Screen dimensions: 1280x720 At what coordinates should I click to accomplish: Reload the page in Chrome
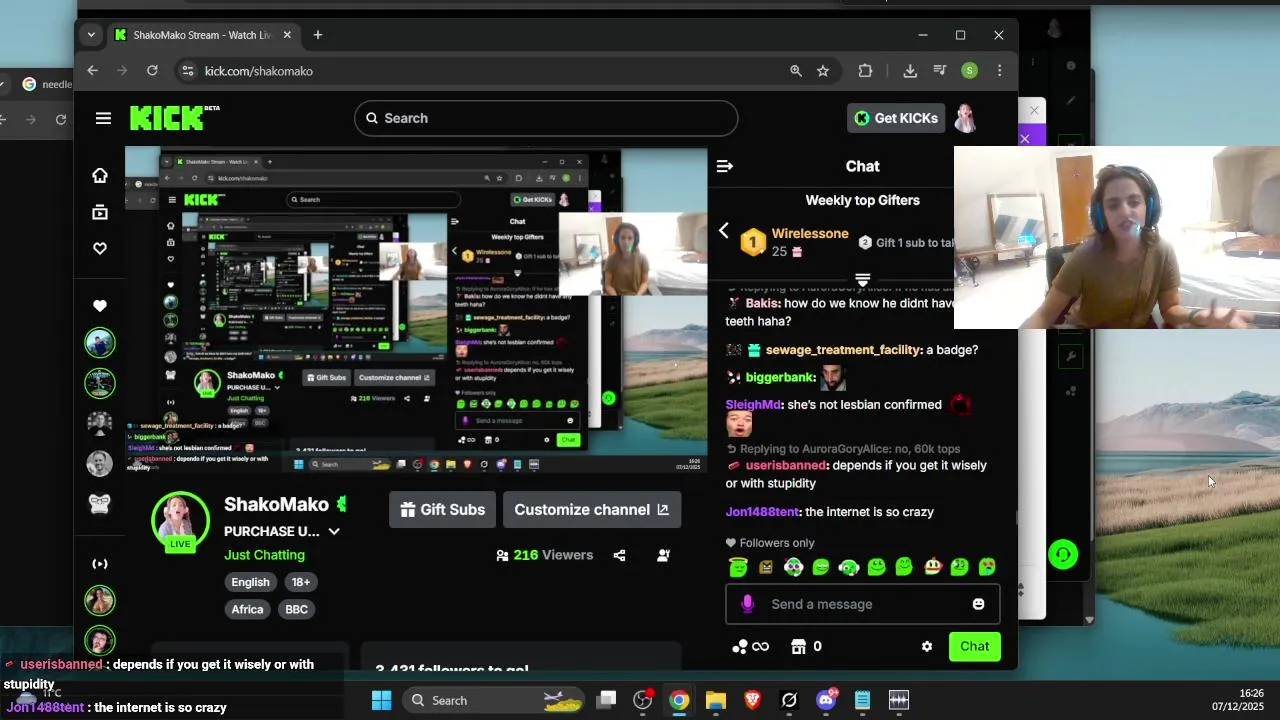152,71
